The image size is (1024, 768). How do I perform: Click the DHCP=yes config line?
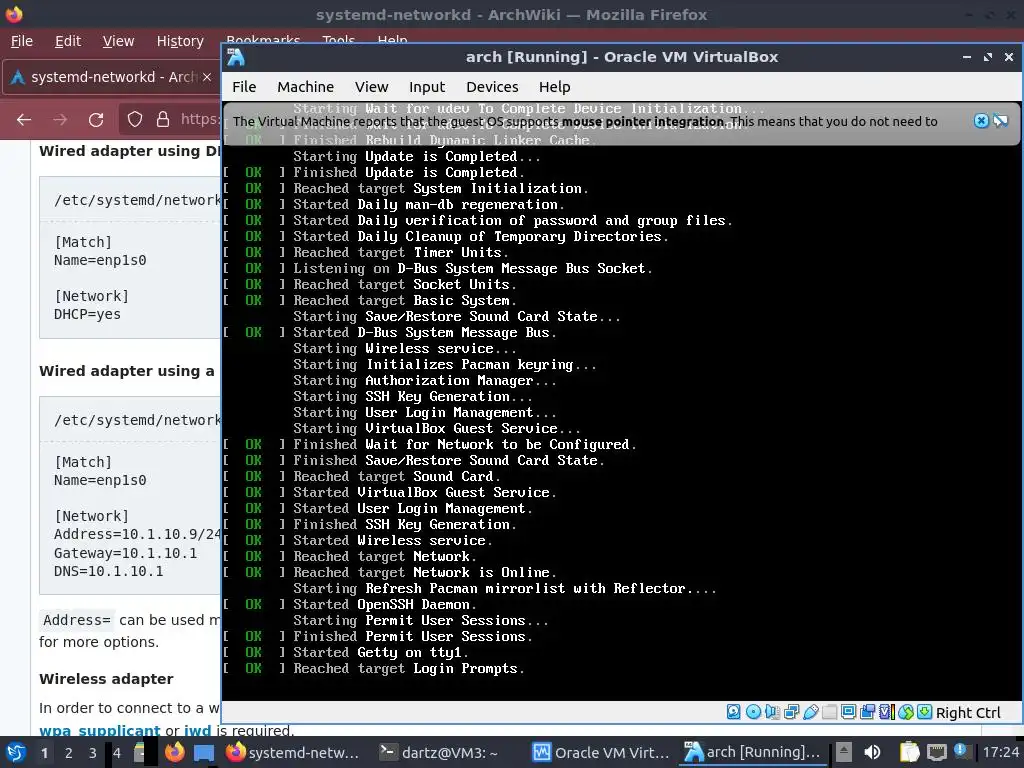coord(88,314)
